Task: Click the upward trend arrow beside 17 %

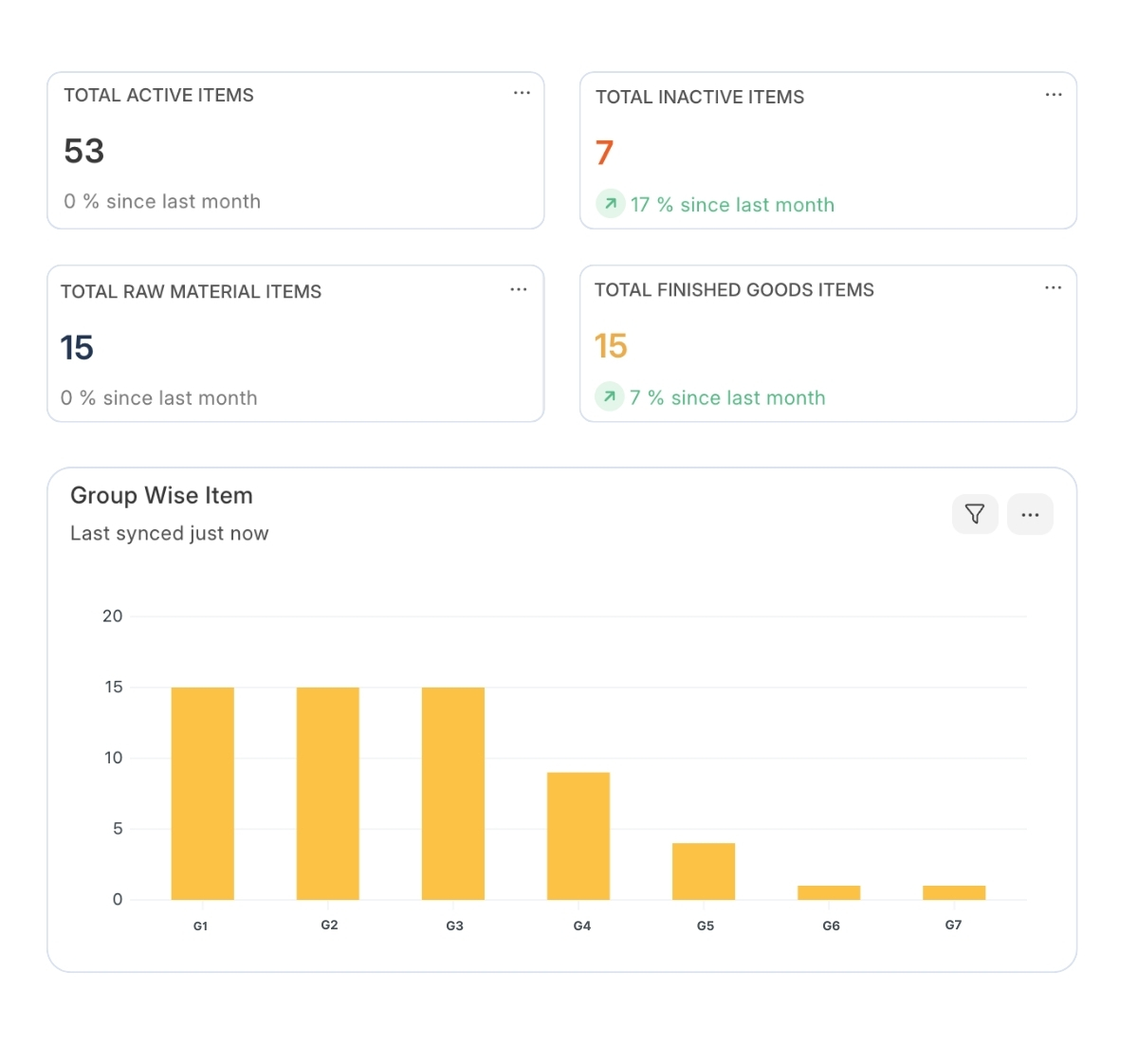Action: [611, 204]
